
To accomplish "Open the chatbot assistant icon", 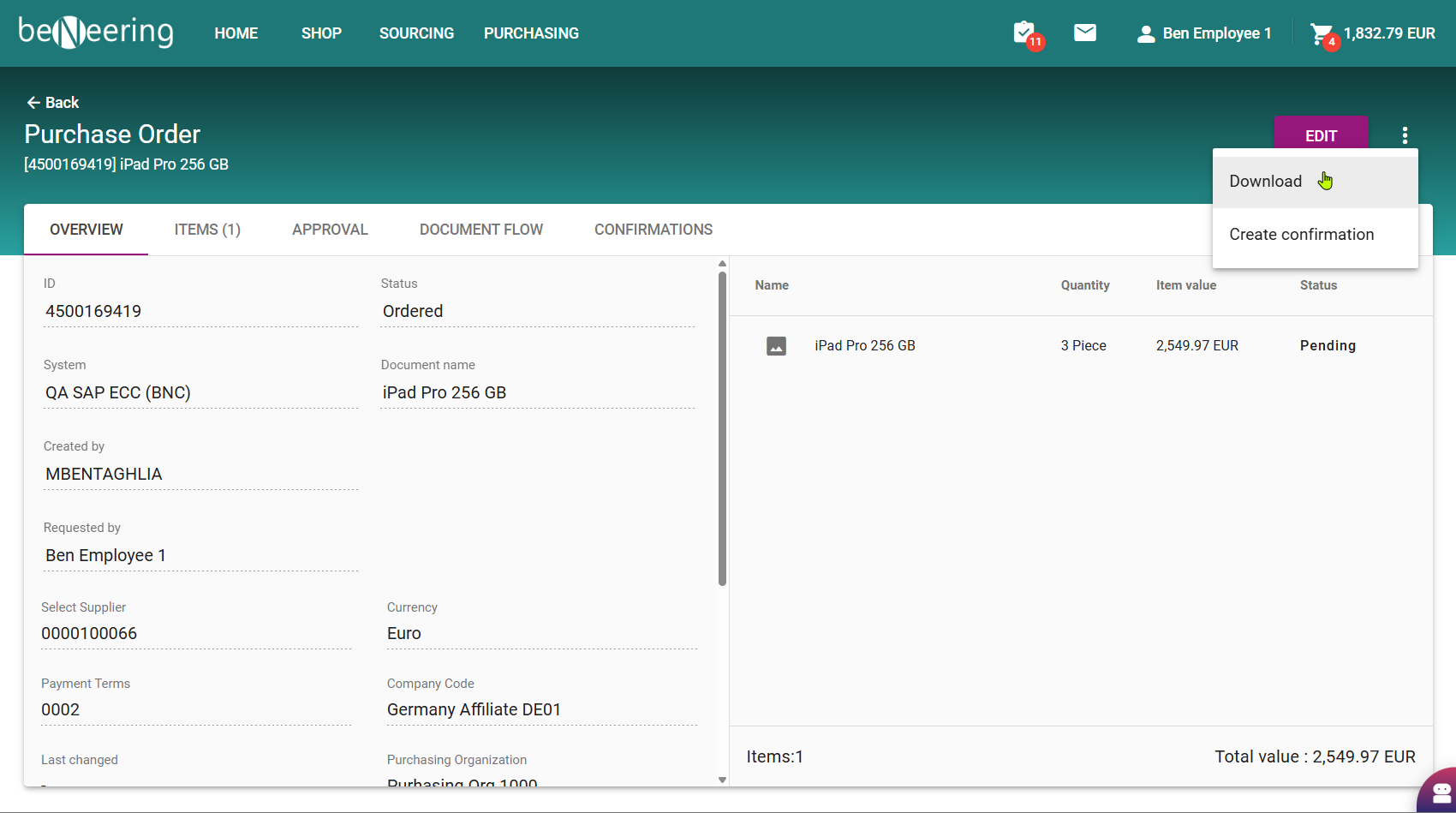I will point(1441,792).
